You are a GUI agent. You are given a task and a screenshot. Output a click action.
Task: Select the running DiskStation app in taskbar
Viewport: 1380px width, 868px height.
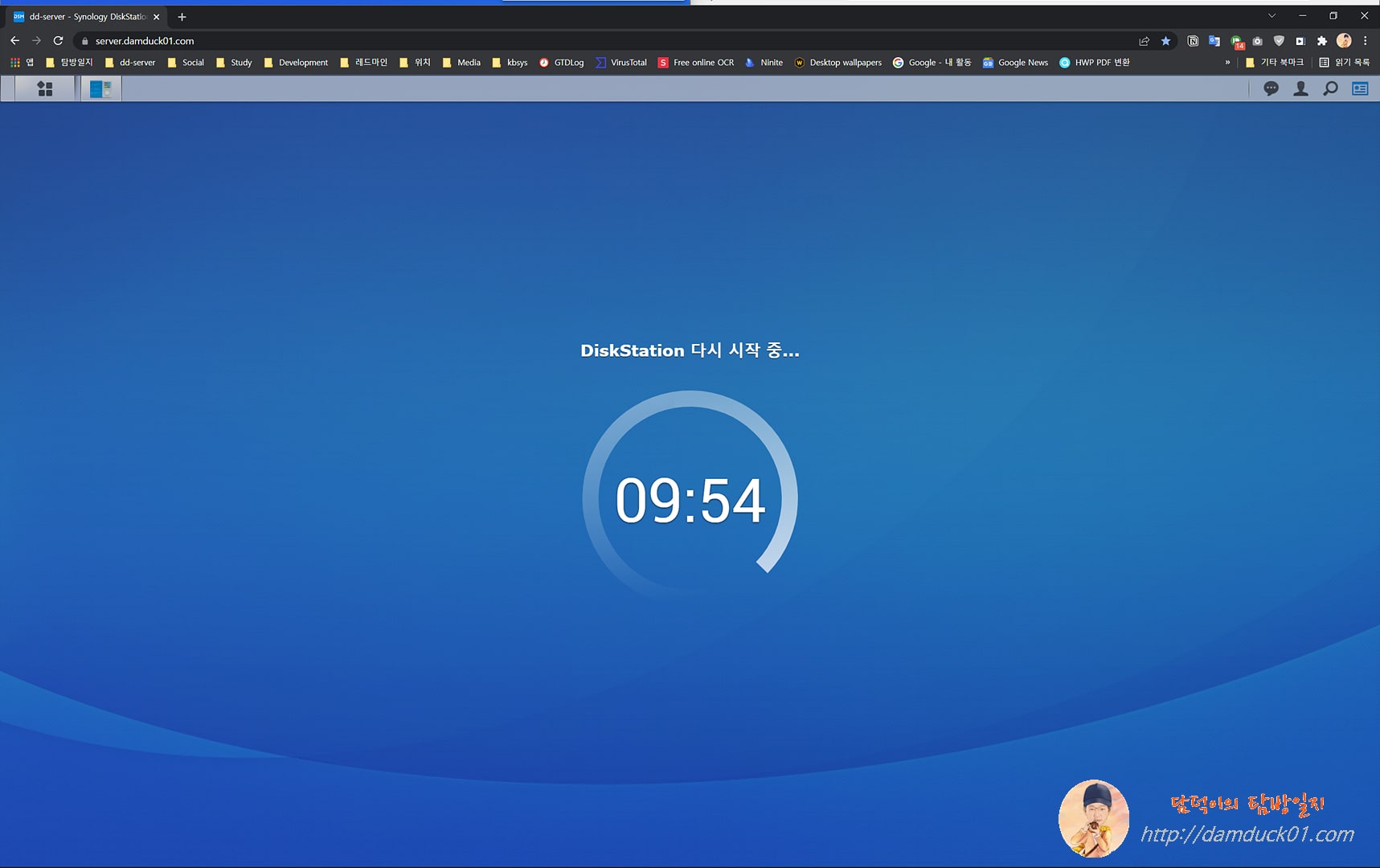click(100, 88)
